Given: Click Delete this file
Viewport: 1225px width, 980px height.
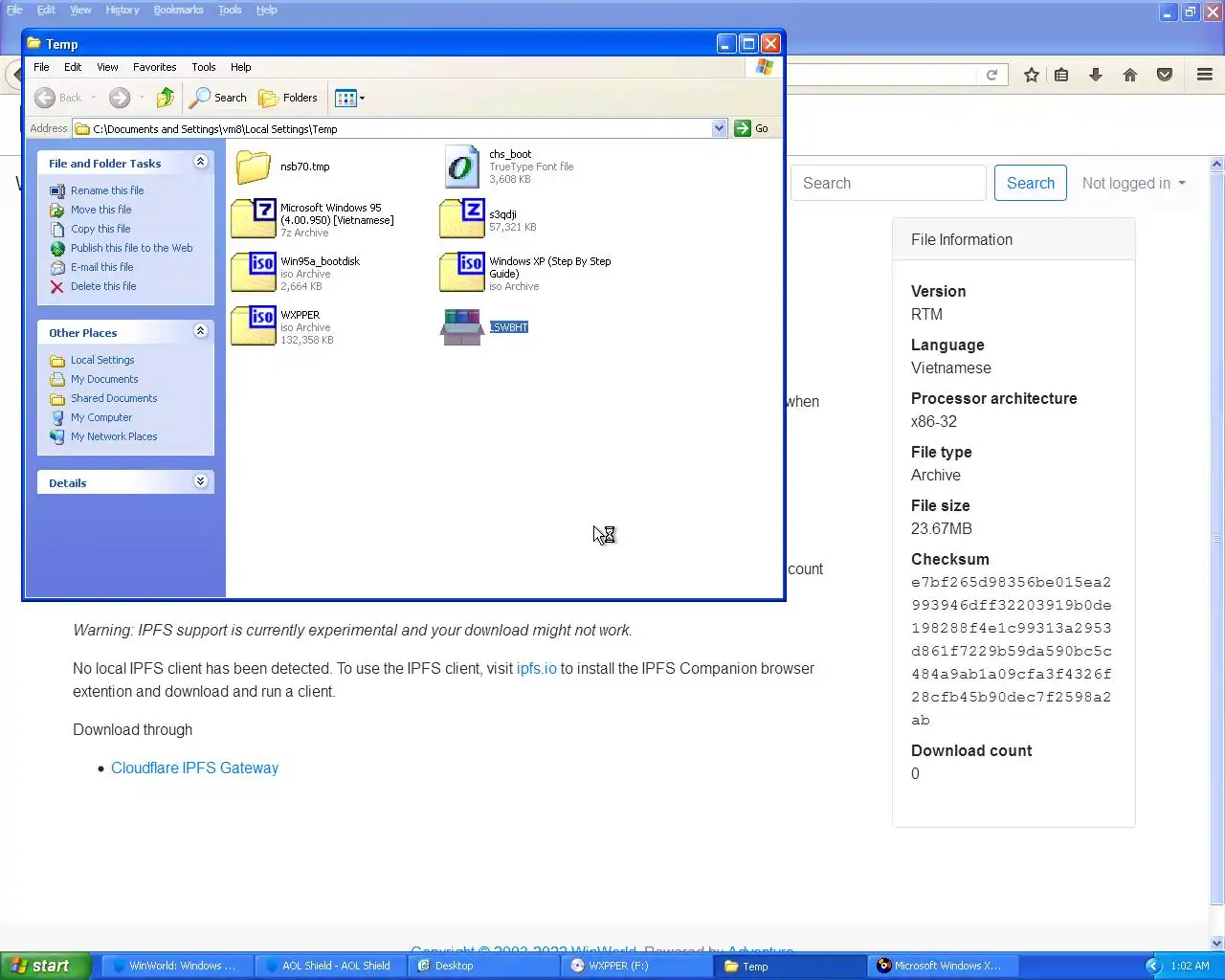Looking at the screenshot, I should coord(103,286).
